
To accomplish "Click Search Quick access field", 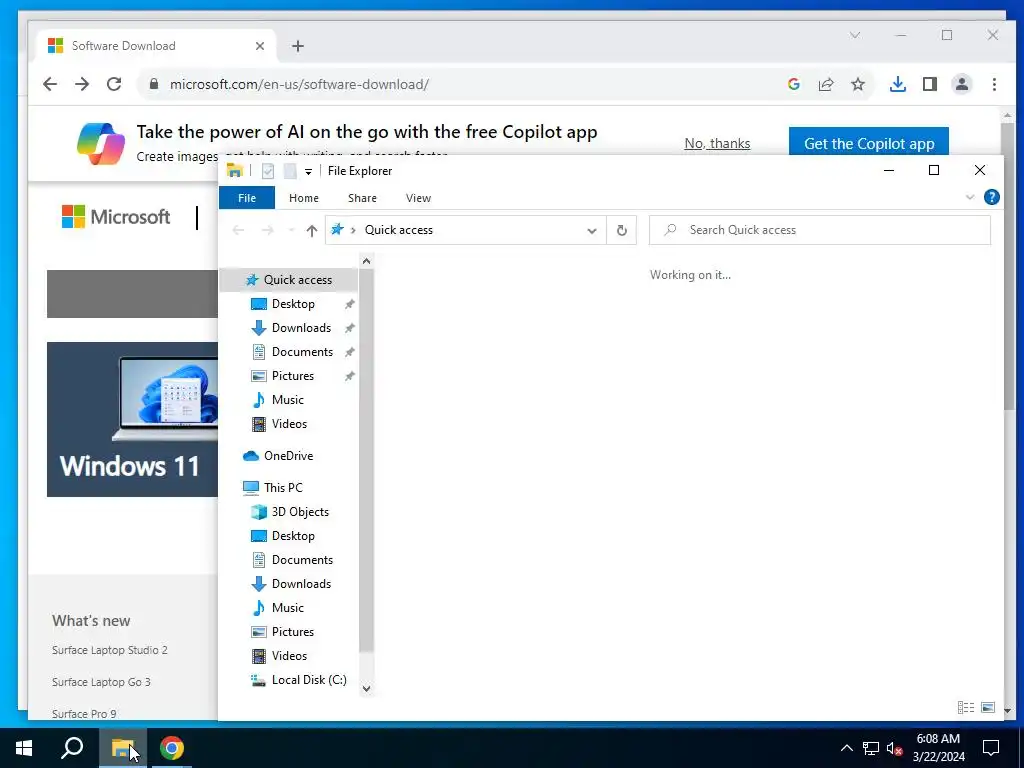I will [x=820, y=230].
